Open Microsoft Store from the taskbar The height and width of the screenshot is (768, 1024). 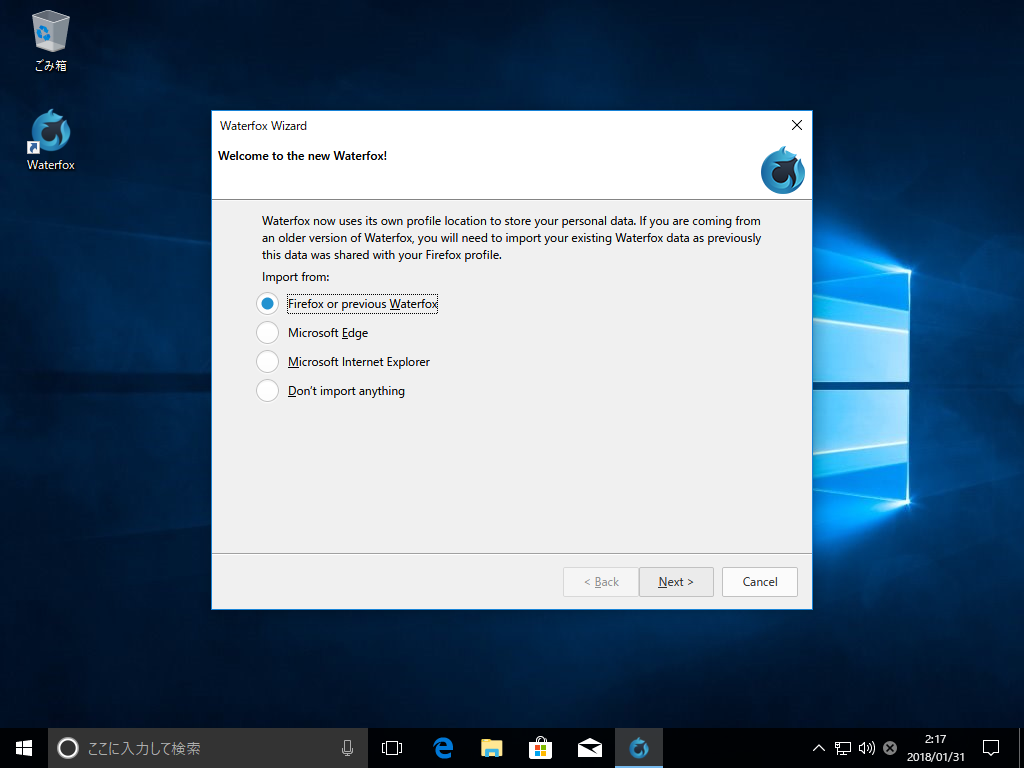tap(541, 748)
